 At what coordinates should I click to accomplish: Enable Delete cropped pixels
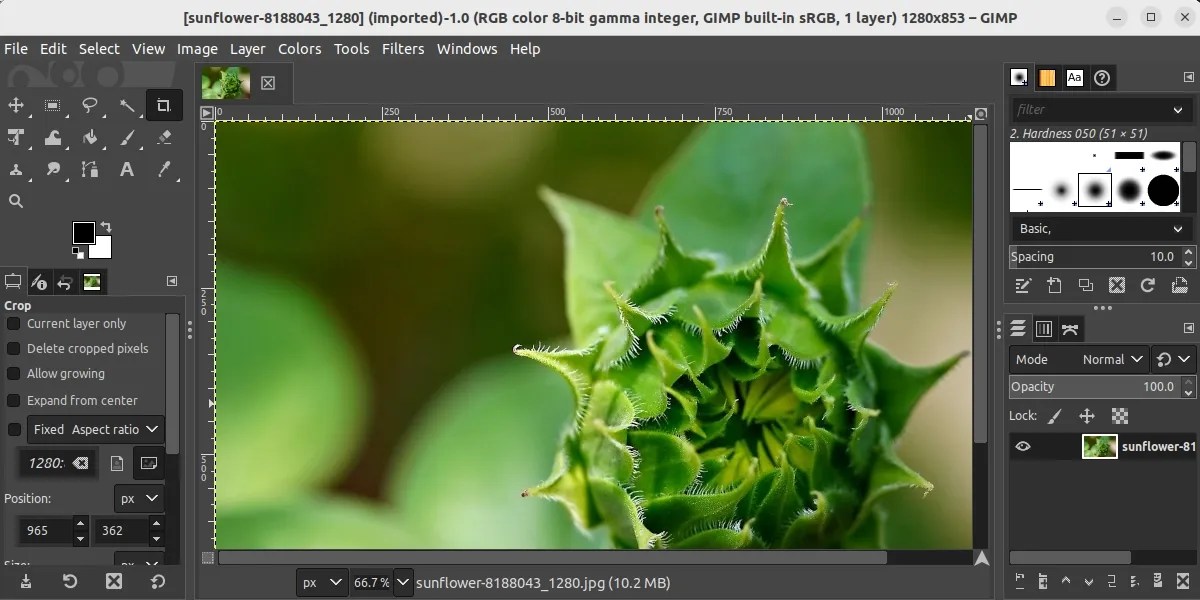(15, 349)
